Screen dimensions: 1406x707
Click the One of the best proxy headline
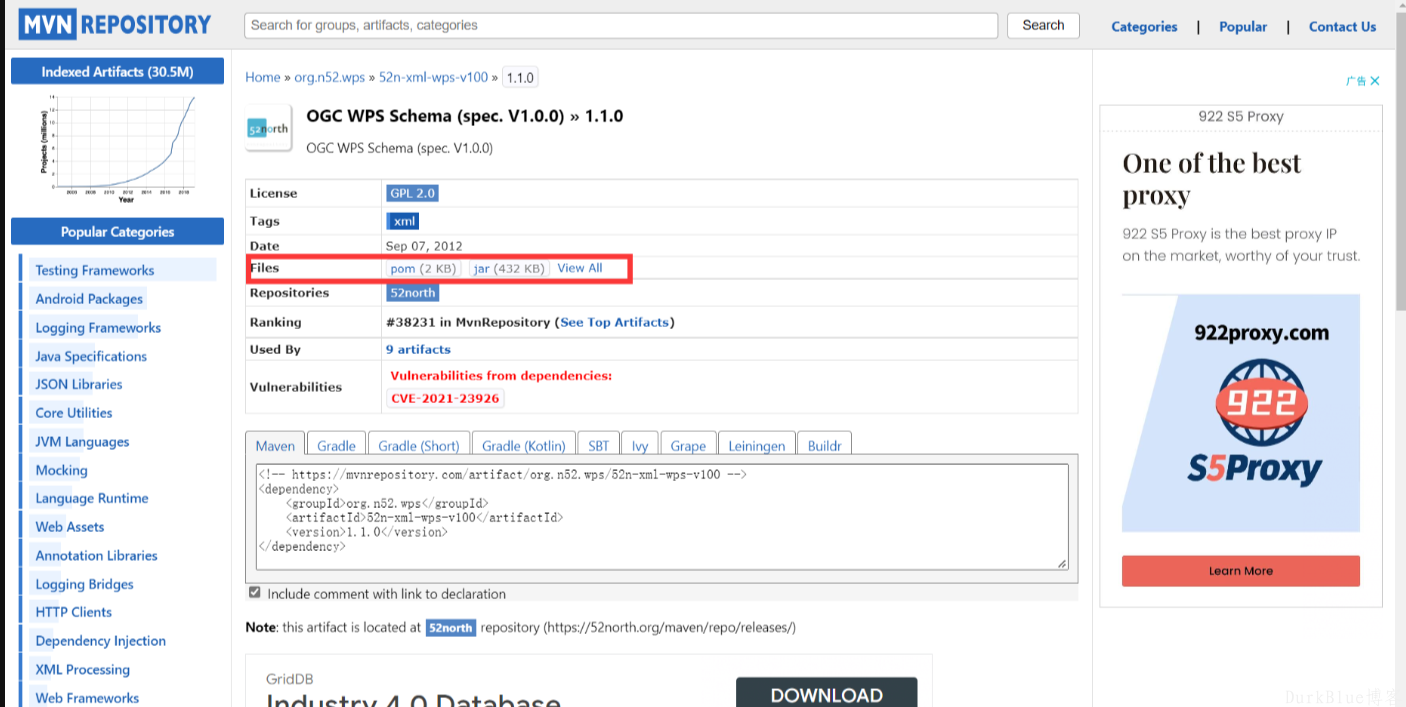[x=1212, y=179]
